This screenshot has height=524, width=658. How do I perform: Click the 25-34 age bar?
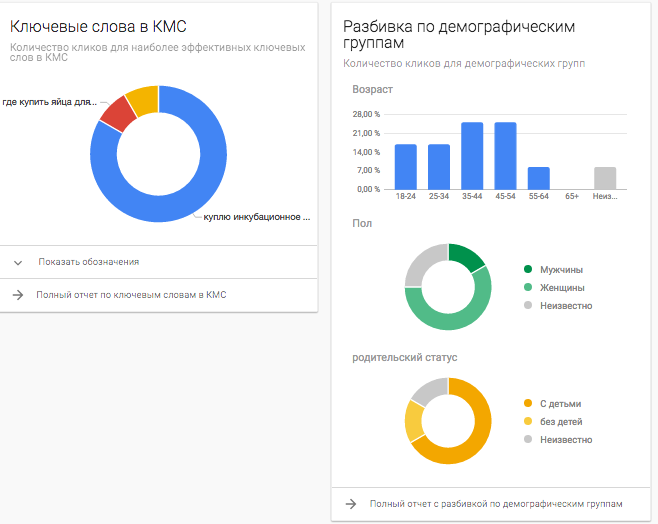point(439,167)
